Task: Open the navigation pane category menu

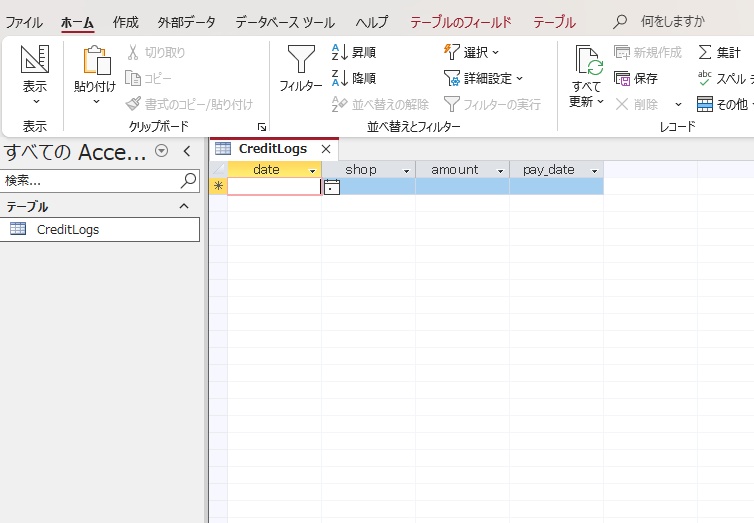Action: tap(162, 151)
